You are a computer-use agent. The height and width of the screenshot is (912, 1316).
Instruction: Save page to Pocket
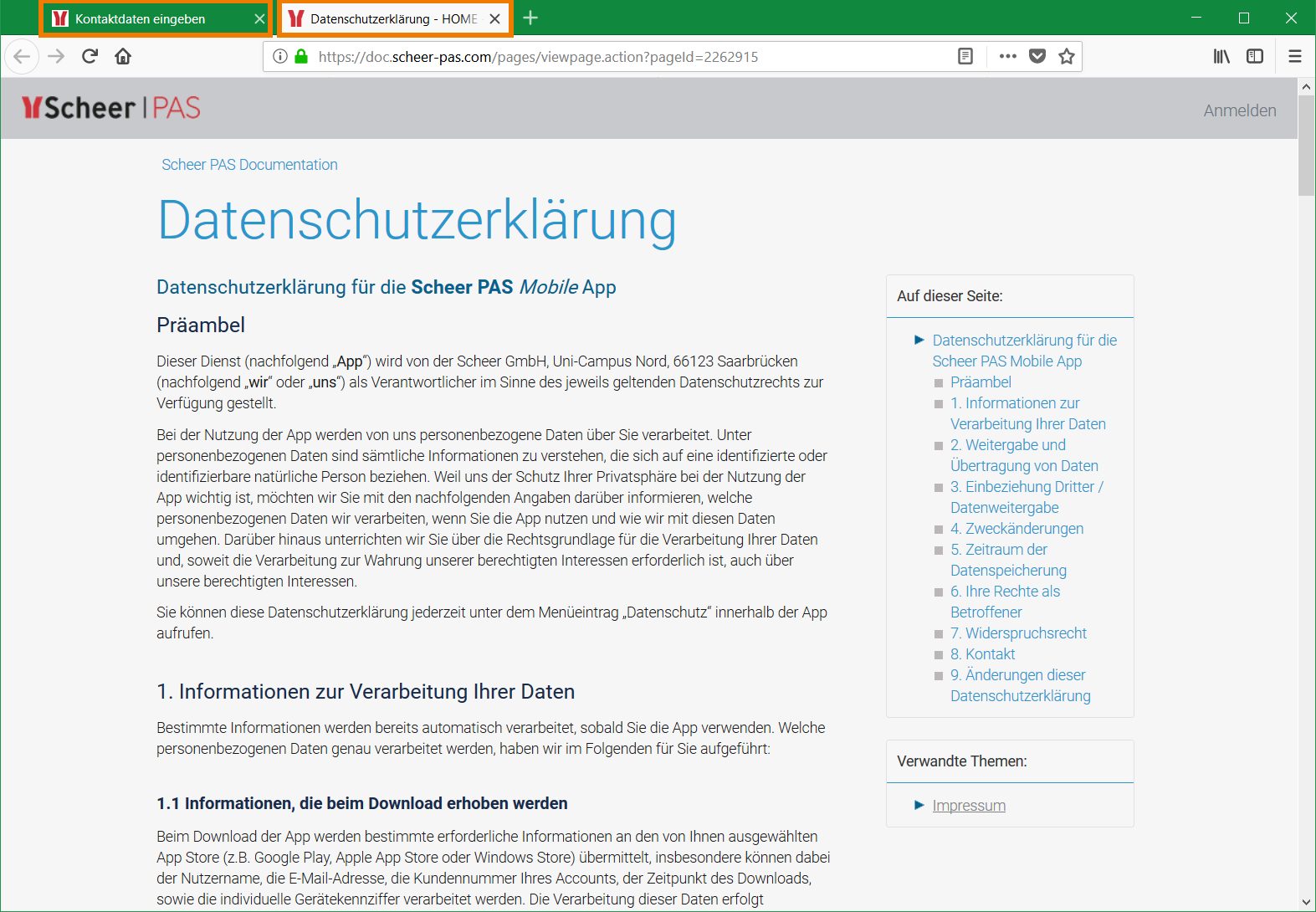[x=1037, y=56]
